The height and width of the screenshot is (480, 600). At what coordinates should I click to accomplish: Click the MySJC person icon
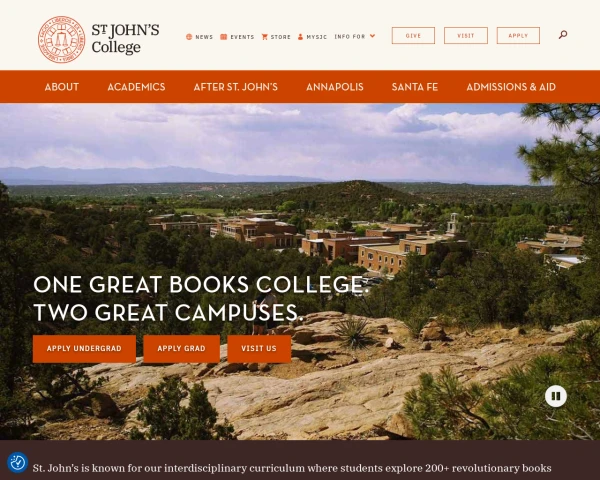300,37
